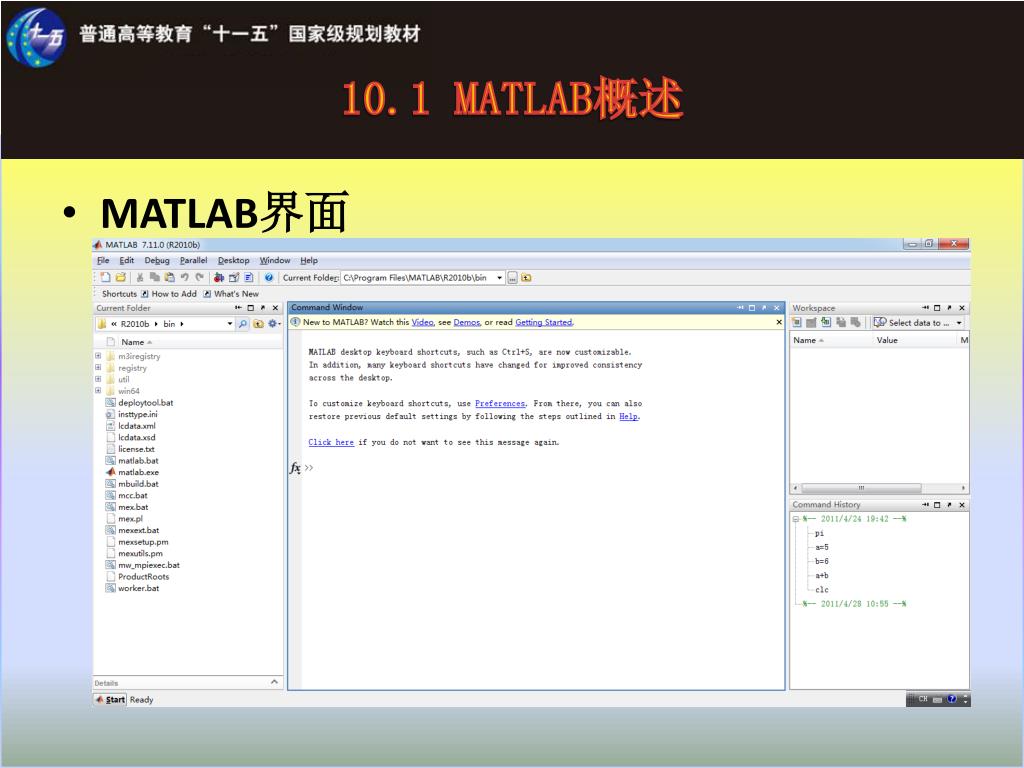Select 'clc' in Command History

(822, 590)
